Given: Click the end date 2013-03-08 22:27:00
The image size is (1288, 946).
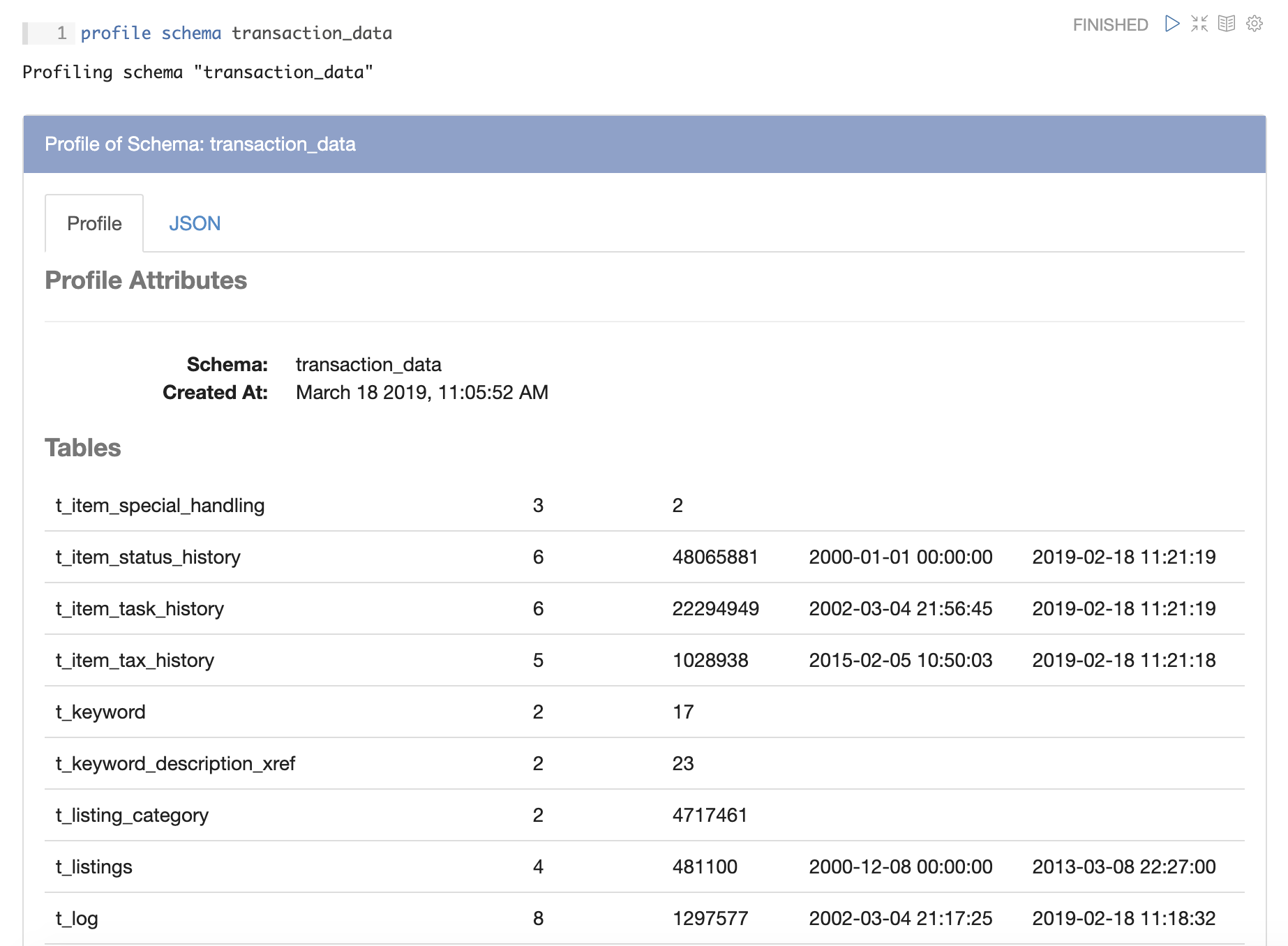Looking at the screenshot, I should click(x=1124, y=866).
